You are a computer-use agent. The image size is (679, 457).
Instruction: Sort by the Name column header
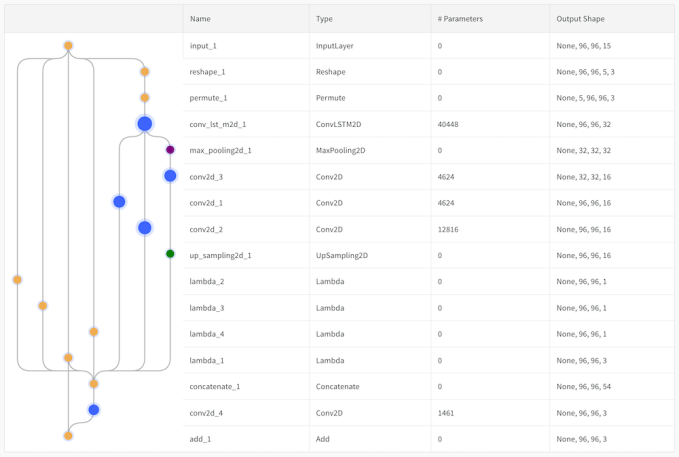tap(200, 19)
